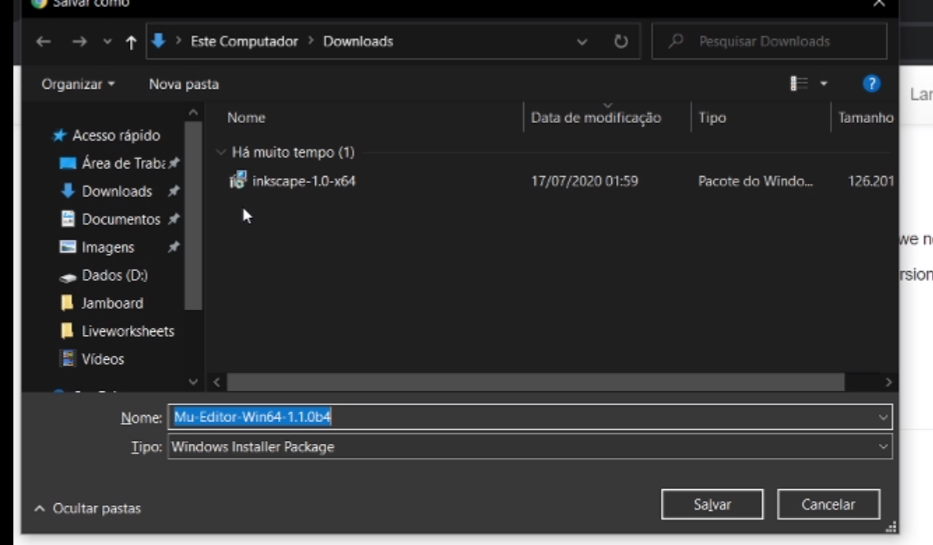
Task: Go back with the left arrow
Action: point(43,42)
